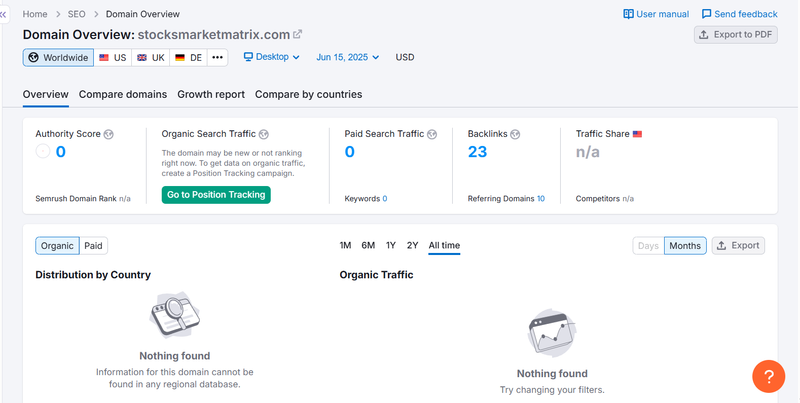Select the All time range

click(444, 245)
